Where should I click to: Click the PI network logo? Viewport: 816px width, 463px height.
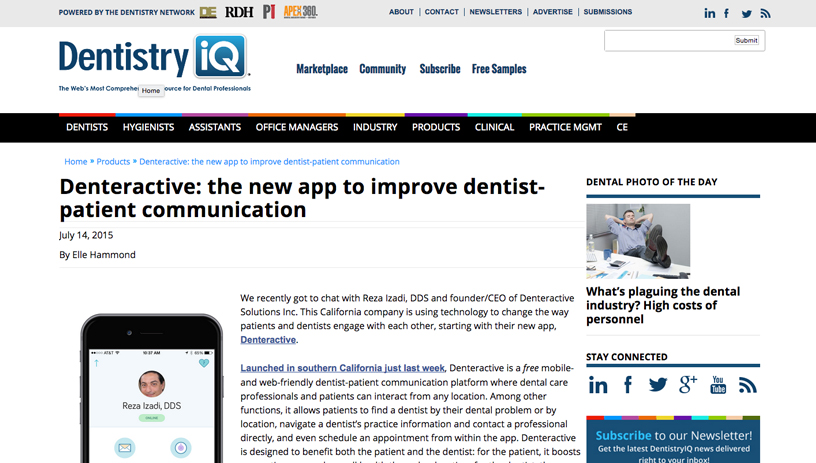[x=269, y=11]
